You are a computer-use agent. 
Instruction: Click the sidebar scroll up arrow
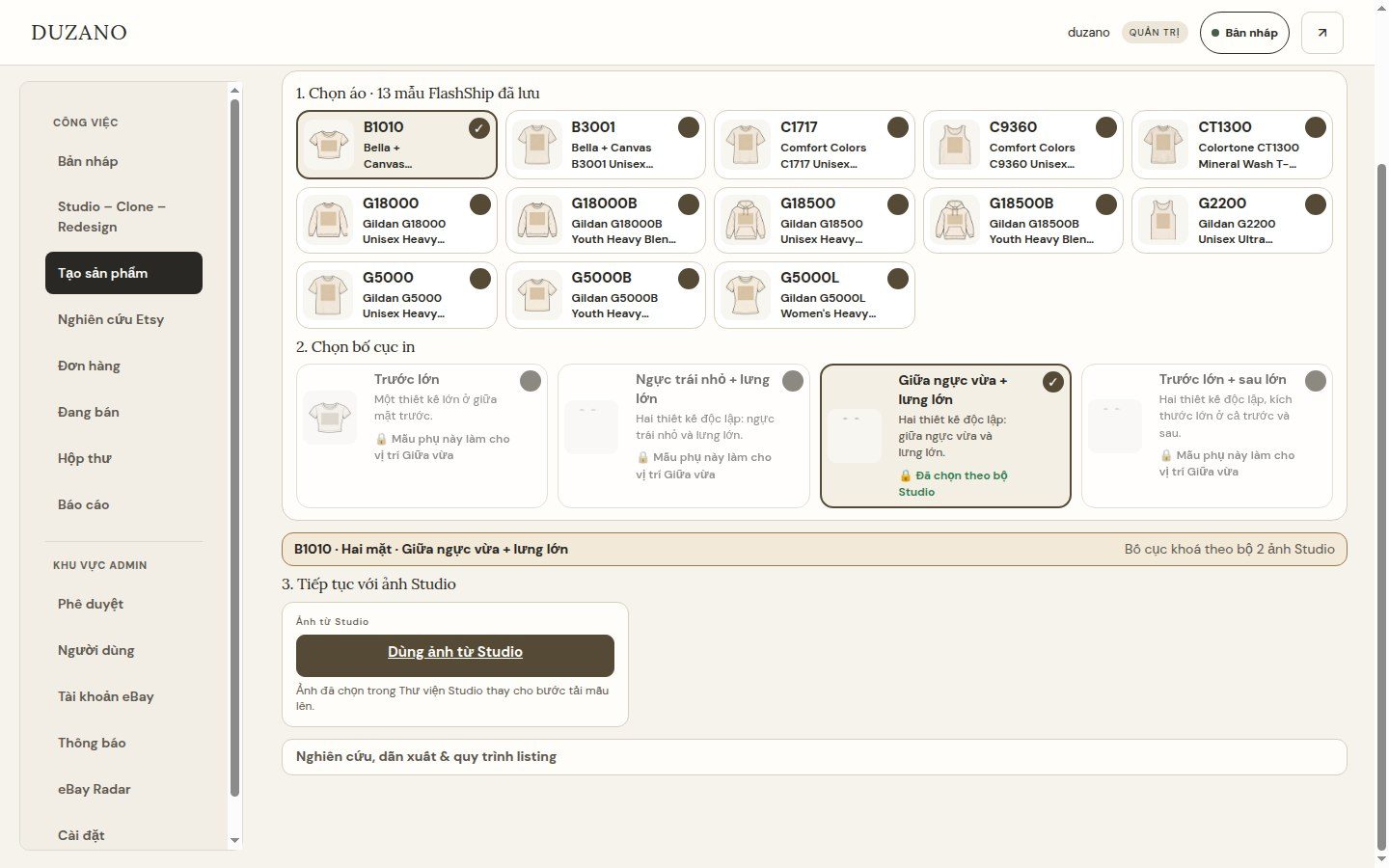pos(234,91)
